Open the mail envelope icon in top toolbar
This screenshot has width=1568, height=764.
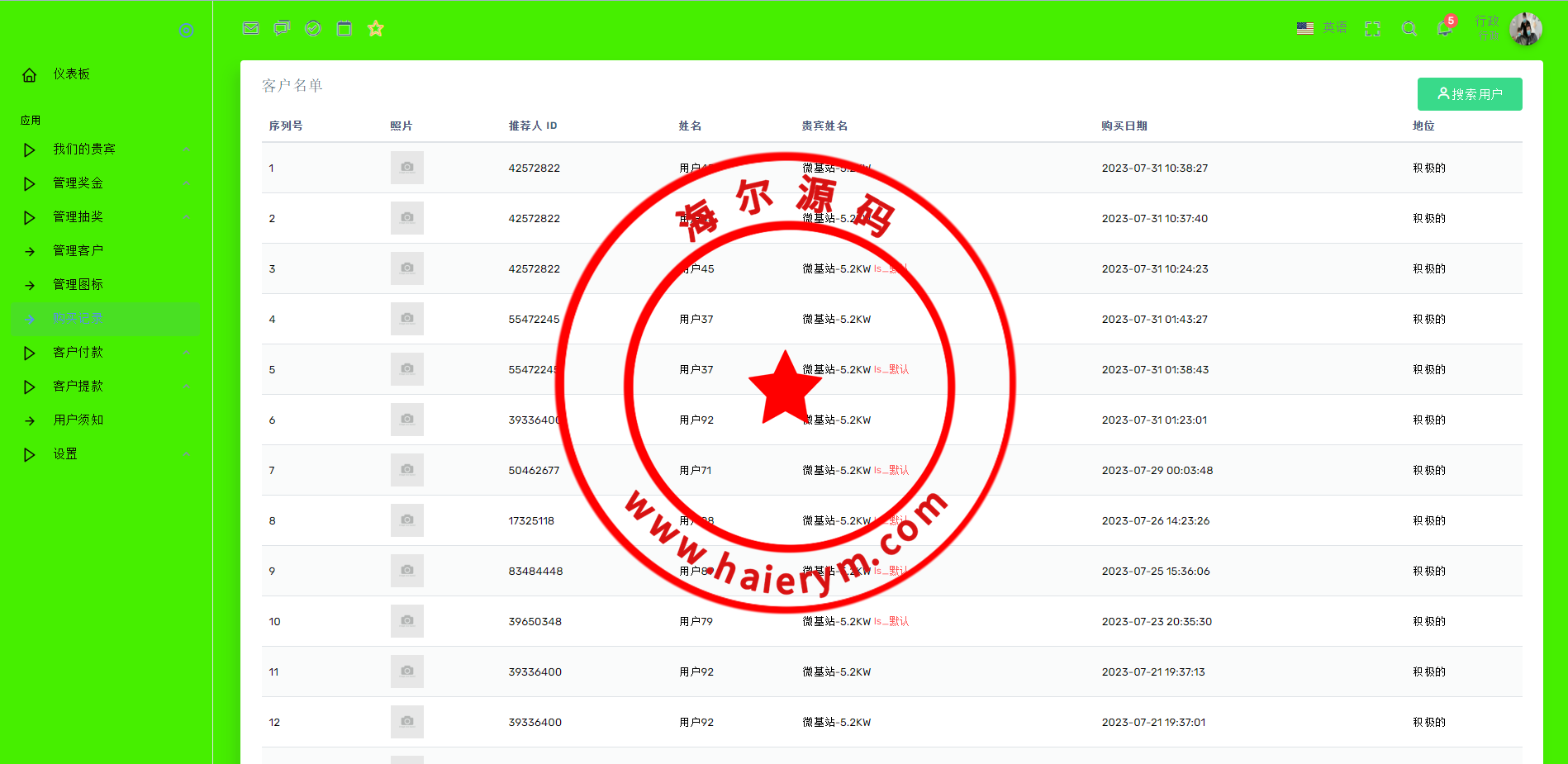coord(251,28)
